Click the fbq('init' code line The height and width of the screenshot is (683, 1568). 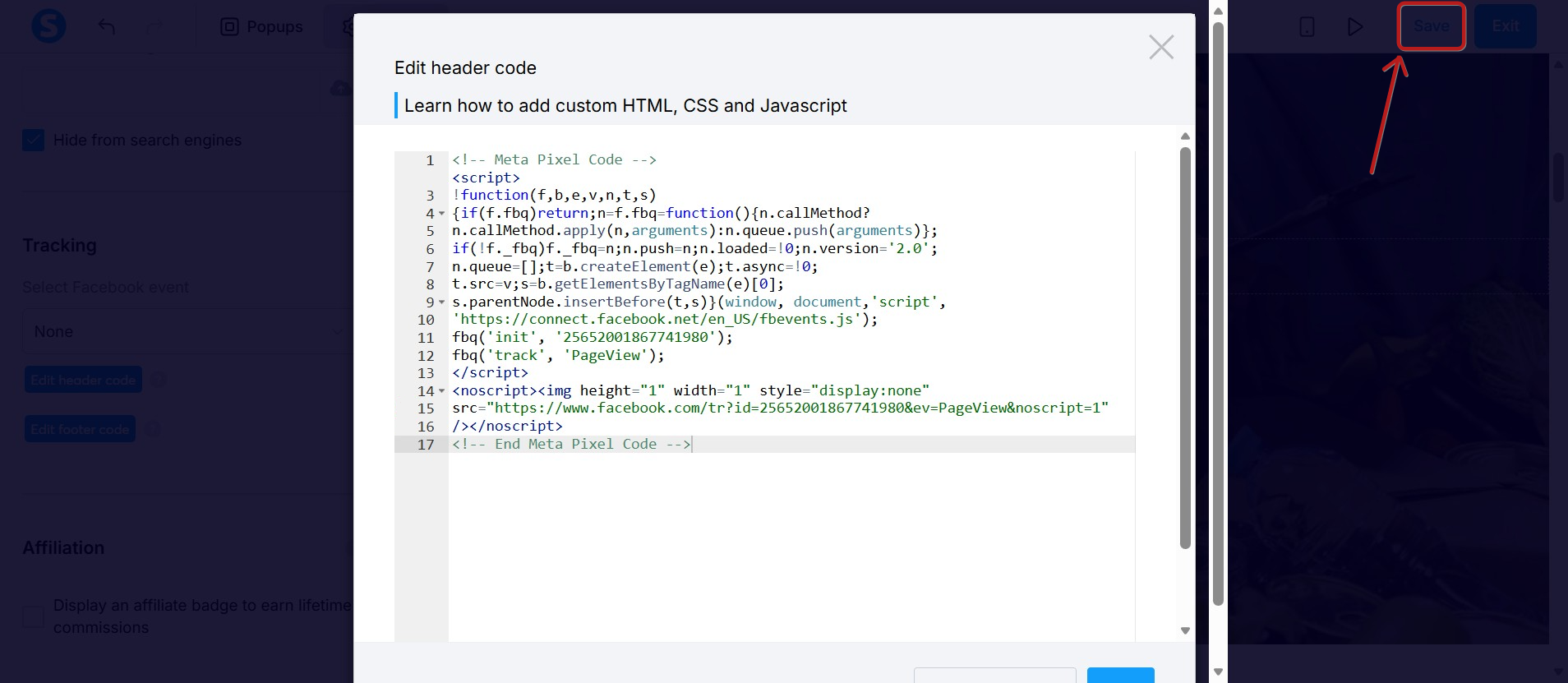(x=592, y=337)
